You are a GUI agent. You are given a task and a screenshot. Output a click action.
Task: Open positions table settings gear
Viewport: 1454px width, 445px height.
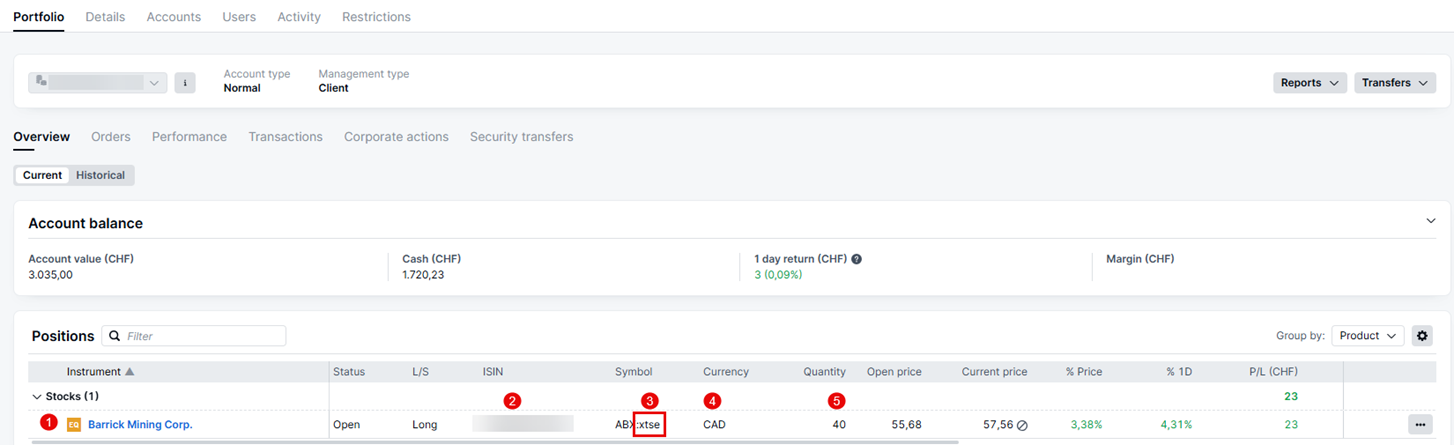coord(1422,336)
